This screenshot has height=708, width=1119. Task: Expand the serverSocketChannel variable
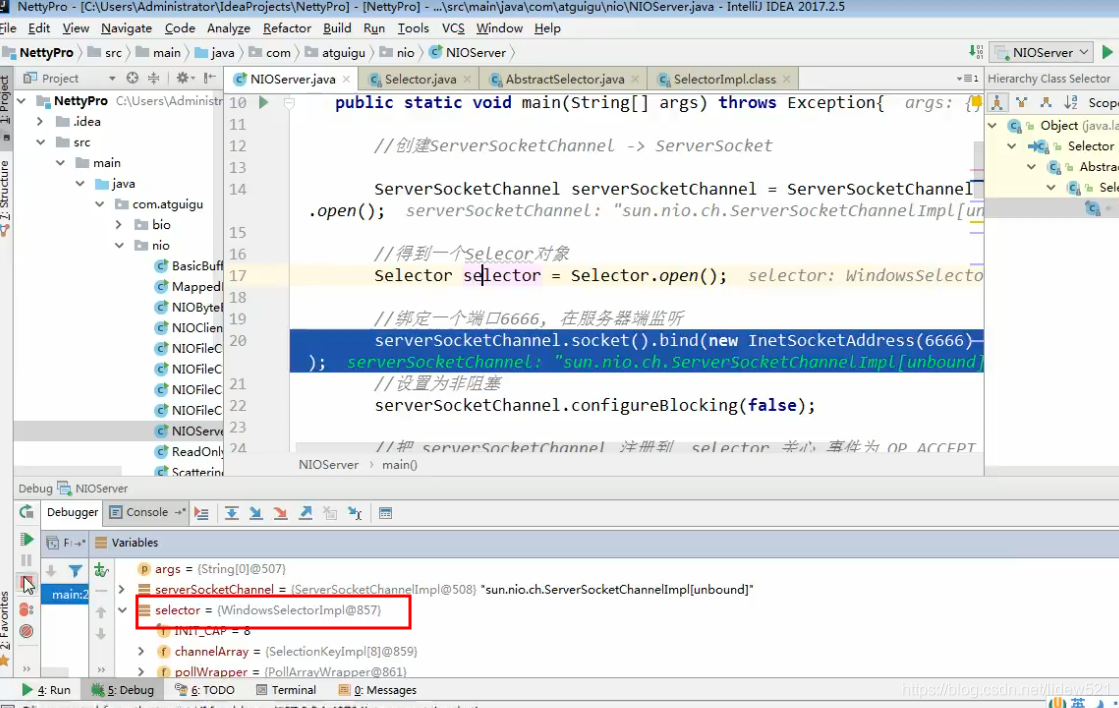[122, 590]
